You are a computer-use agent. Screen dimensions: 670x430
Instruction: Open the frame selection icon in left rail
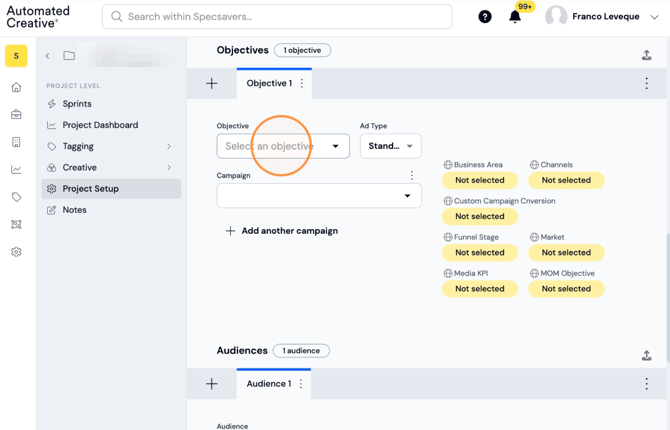(x=16, y=224)
